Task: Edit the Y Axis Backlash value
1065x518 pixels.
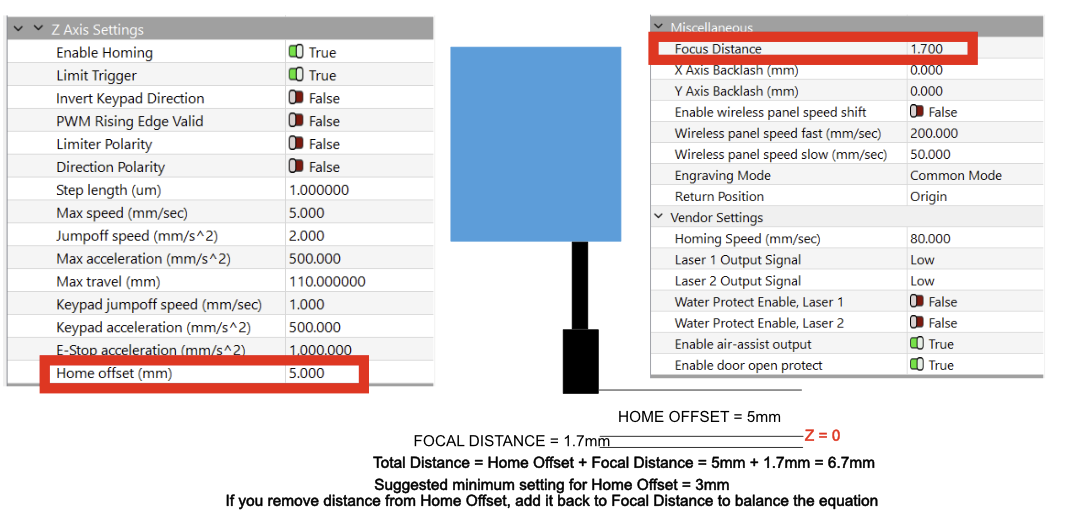Action: pos(925,91)
